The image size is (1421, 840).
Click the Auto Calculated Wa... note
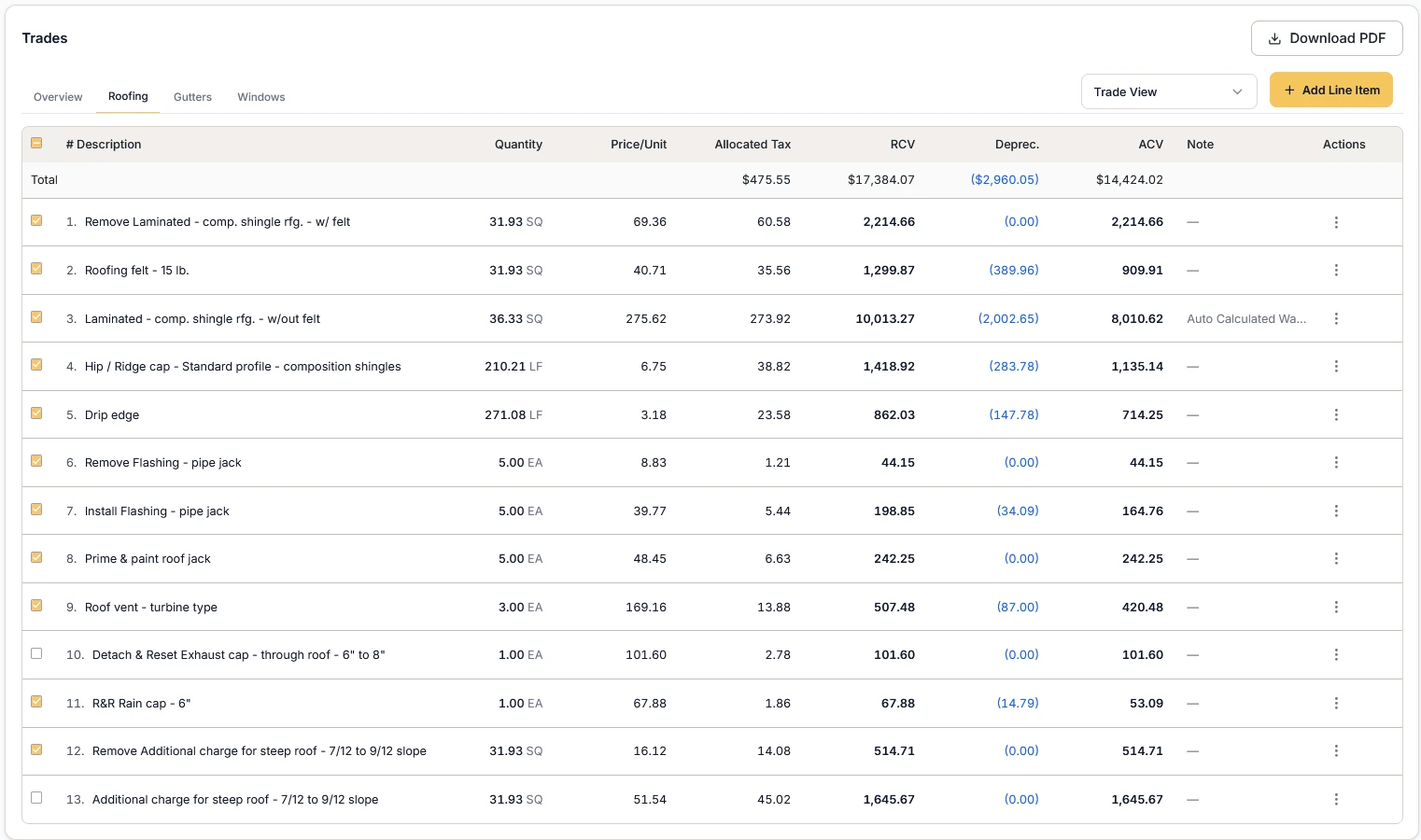1246,318
